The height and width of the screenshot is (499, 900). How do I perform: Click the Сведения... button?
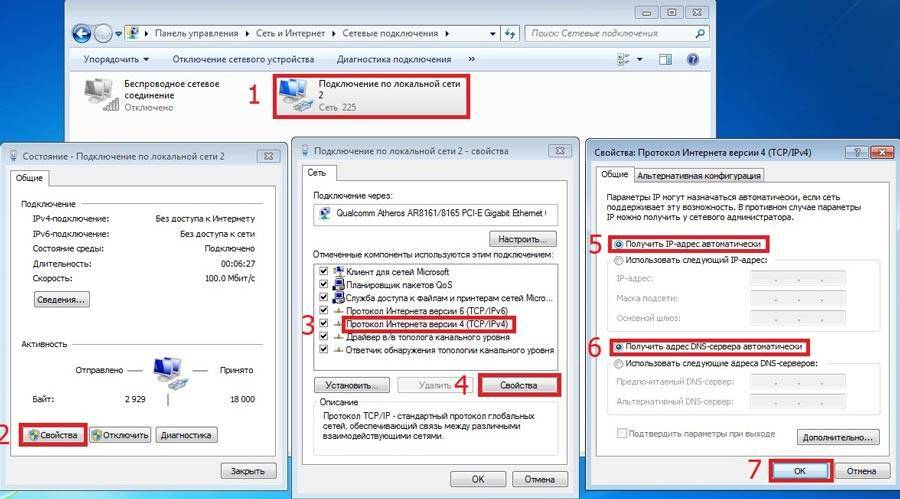click(x=61, y=299)
